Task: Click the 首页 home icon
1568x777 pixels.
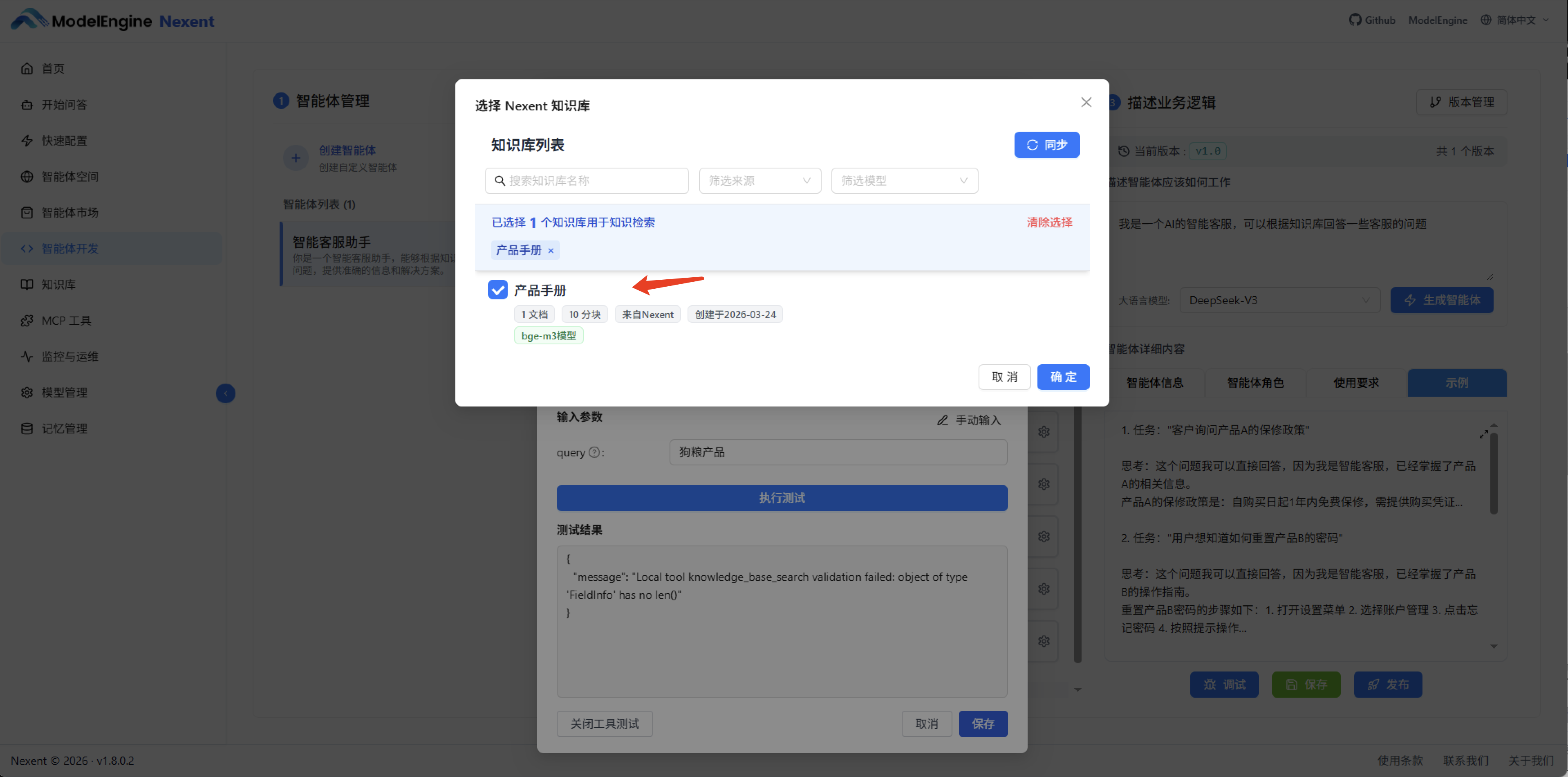Action: point(27,68)
